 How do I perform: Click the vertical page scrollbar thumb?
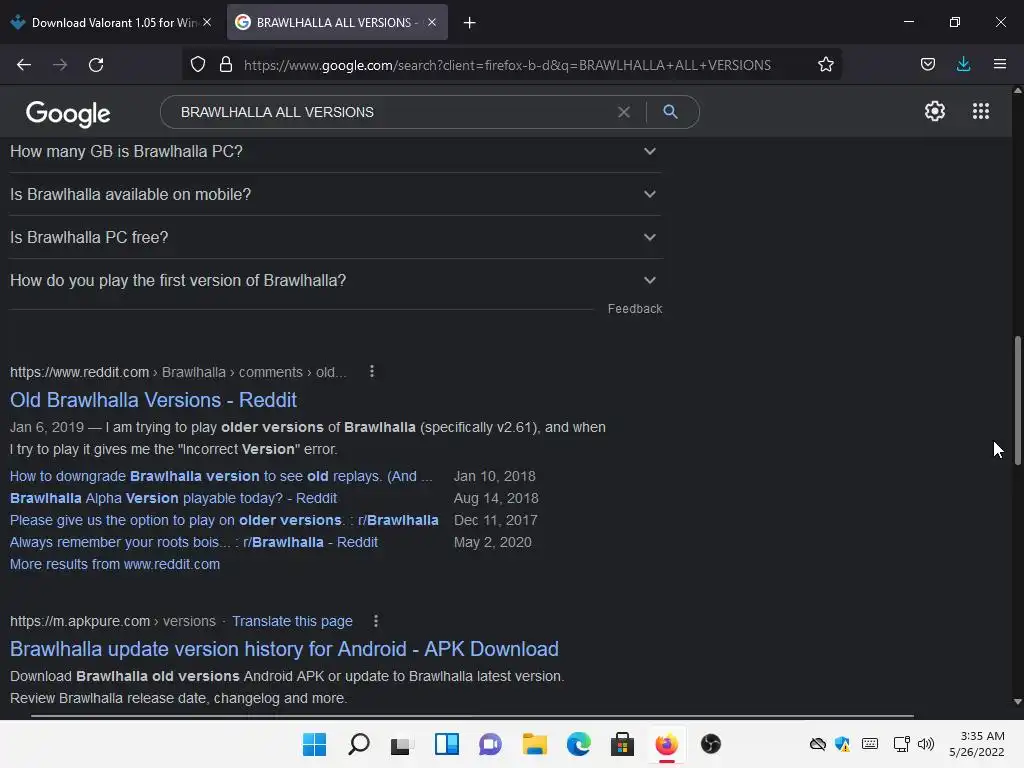point(1017,400)
